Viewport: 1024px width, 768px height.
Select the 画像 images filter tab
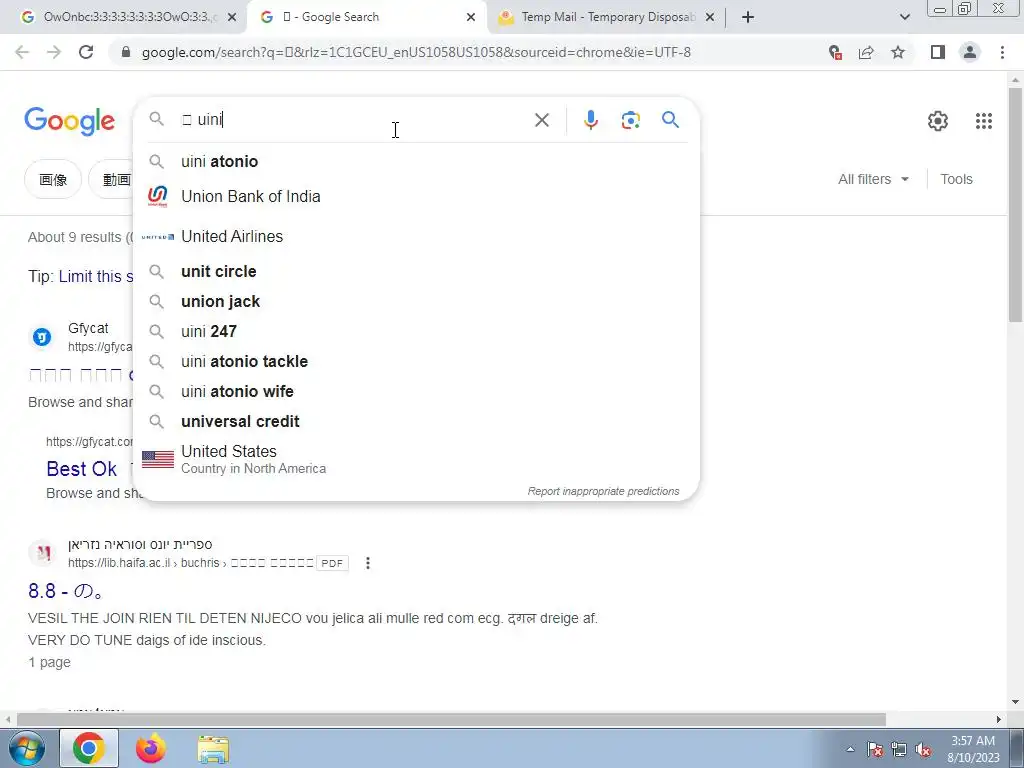53,179
